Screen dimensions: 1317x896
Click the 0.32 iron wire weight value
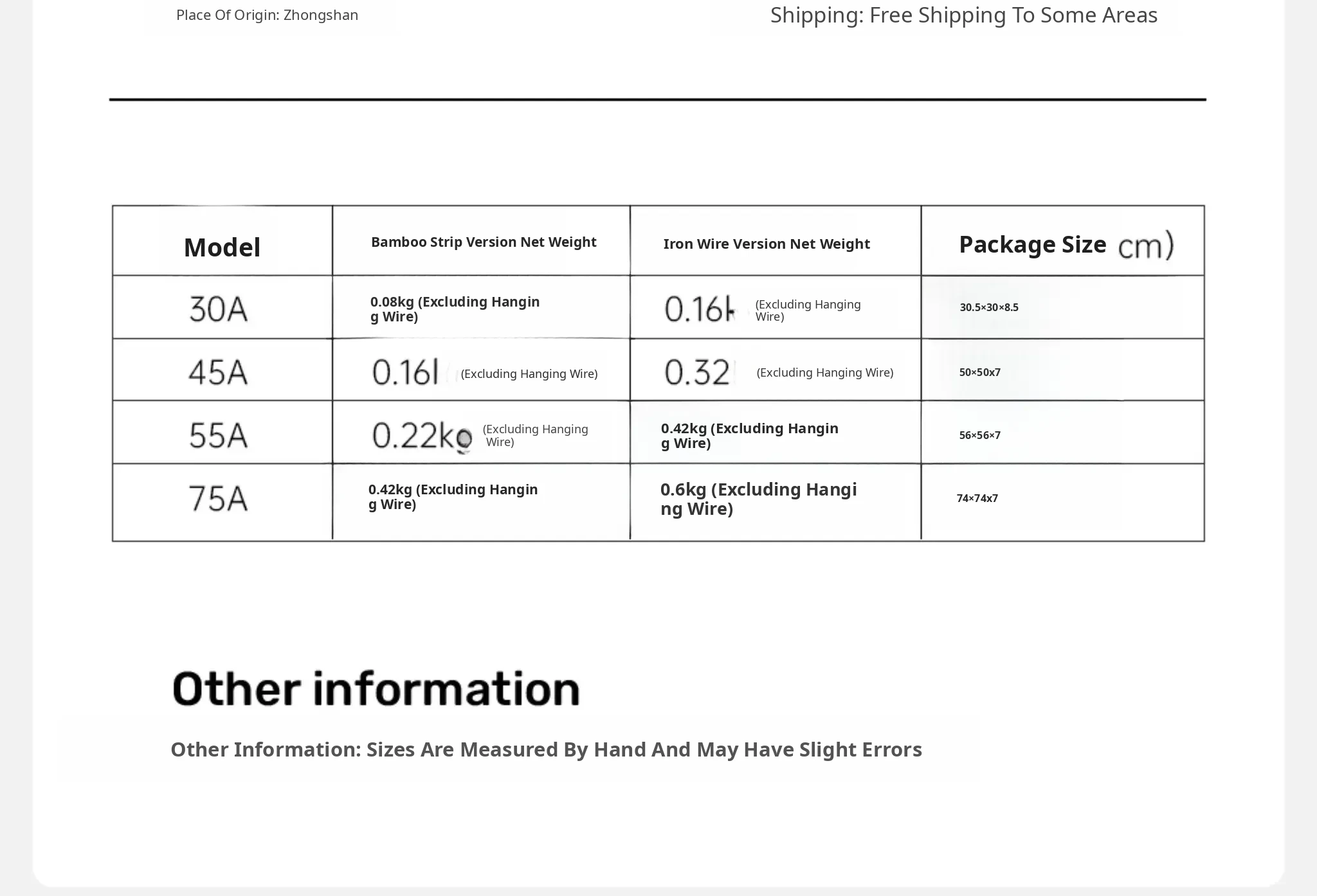tap(698, 373)
